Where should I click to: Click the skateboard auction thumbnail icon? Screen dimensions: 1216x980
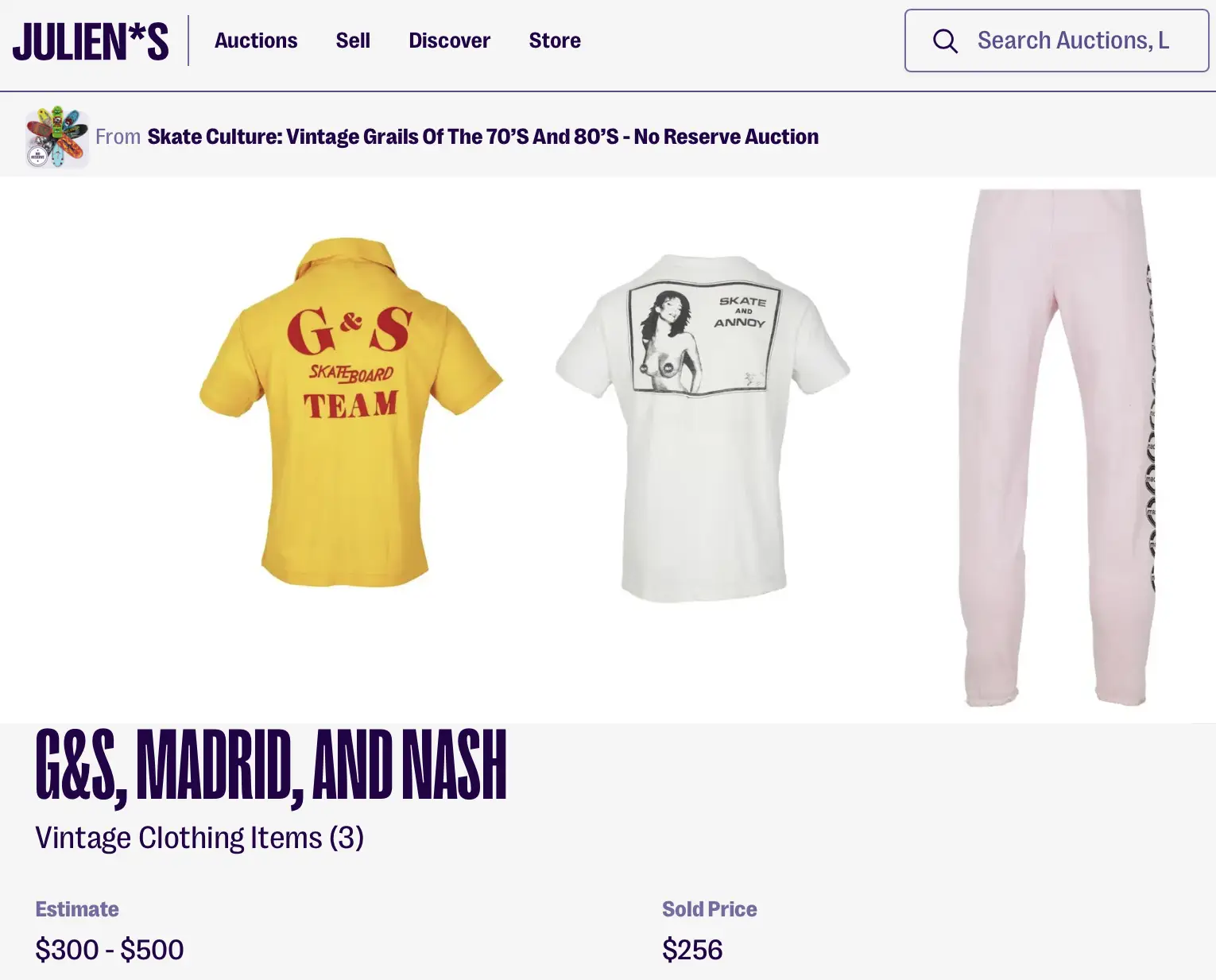56,137
